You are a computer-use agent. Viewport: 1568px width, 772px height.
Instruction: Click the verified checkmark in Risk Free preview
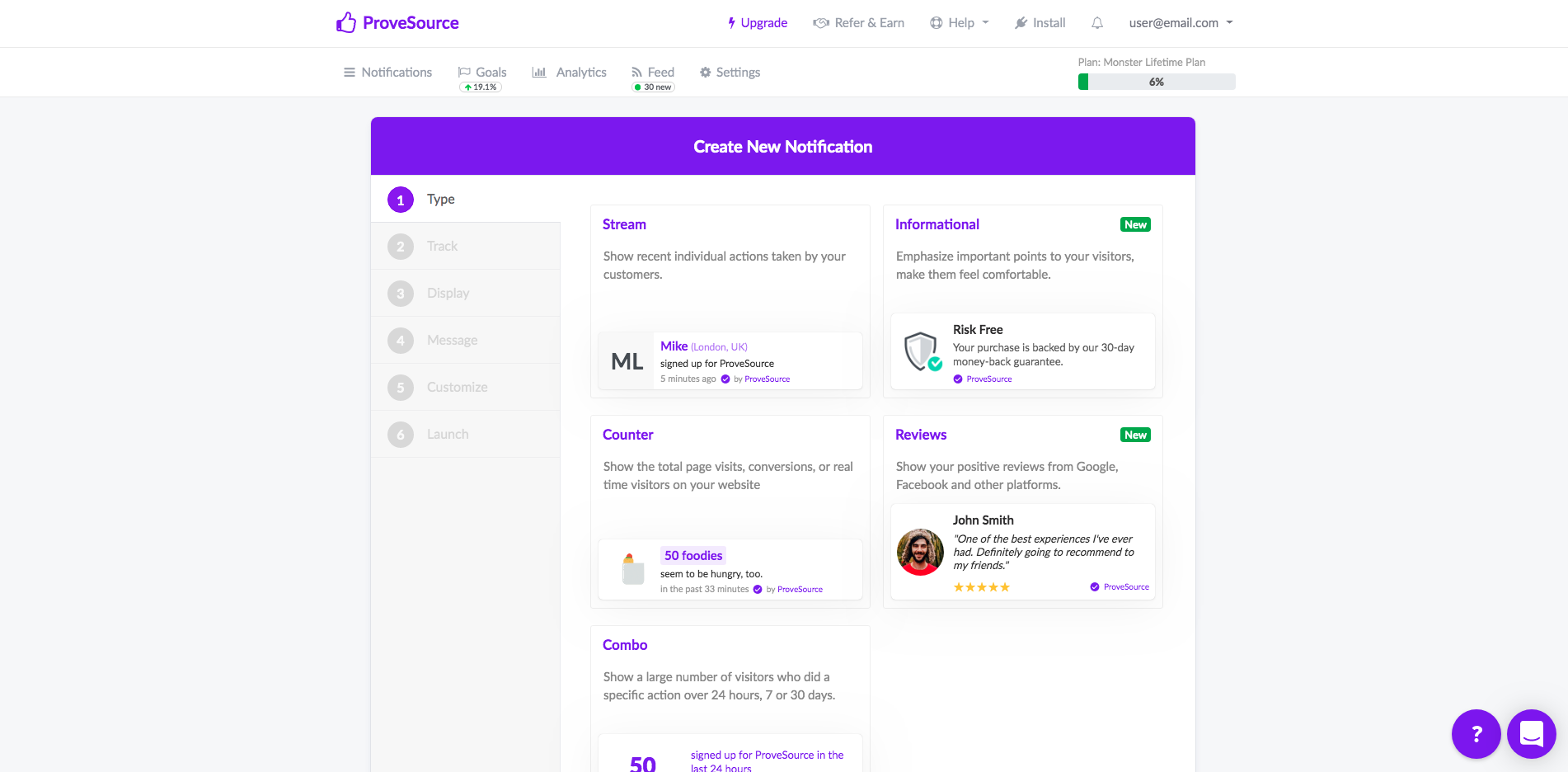coord(958,379)
